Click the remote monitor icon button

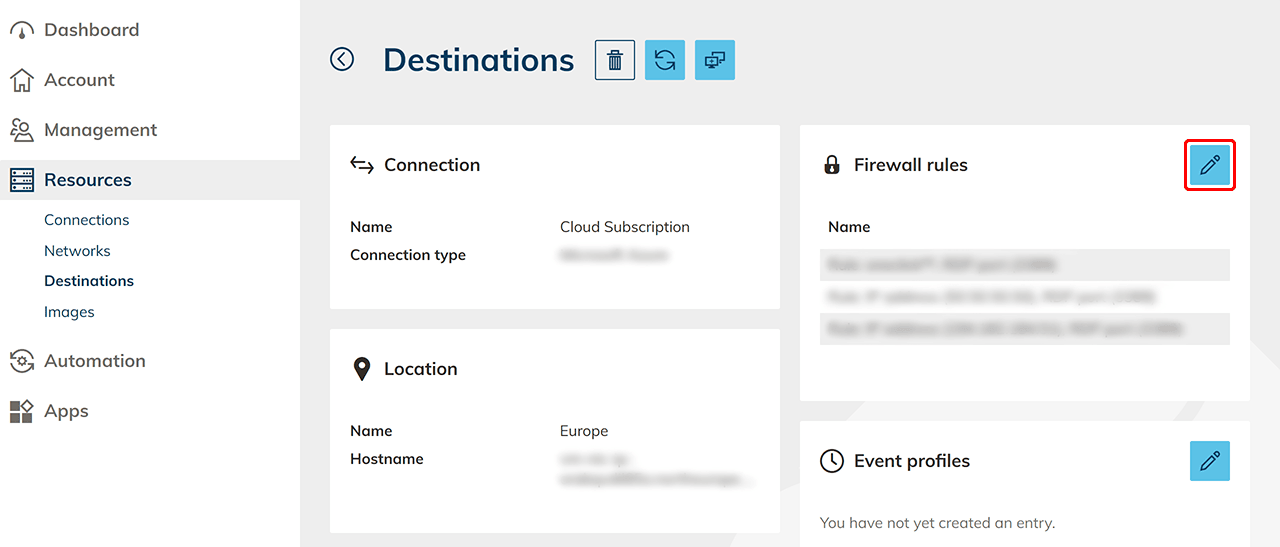(x=715, y=60)
